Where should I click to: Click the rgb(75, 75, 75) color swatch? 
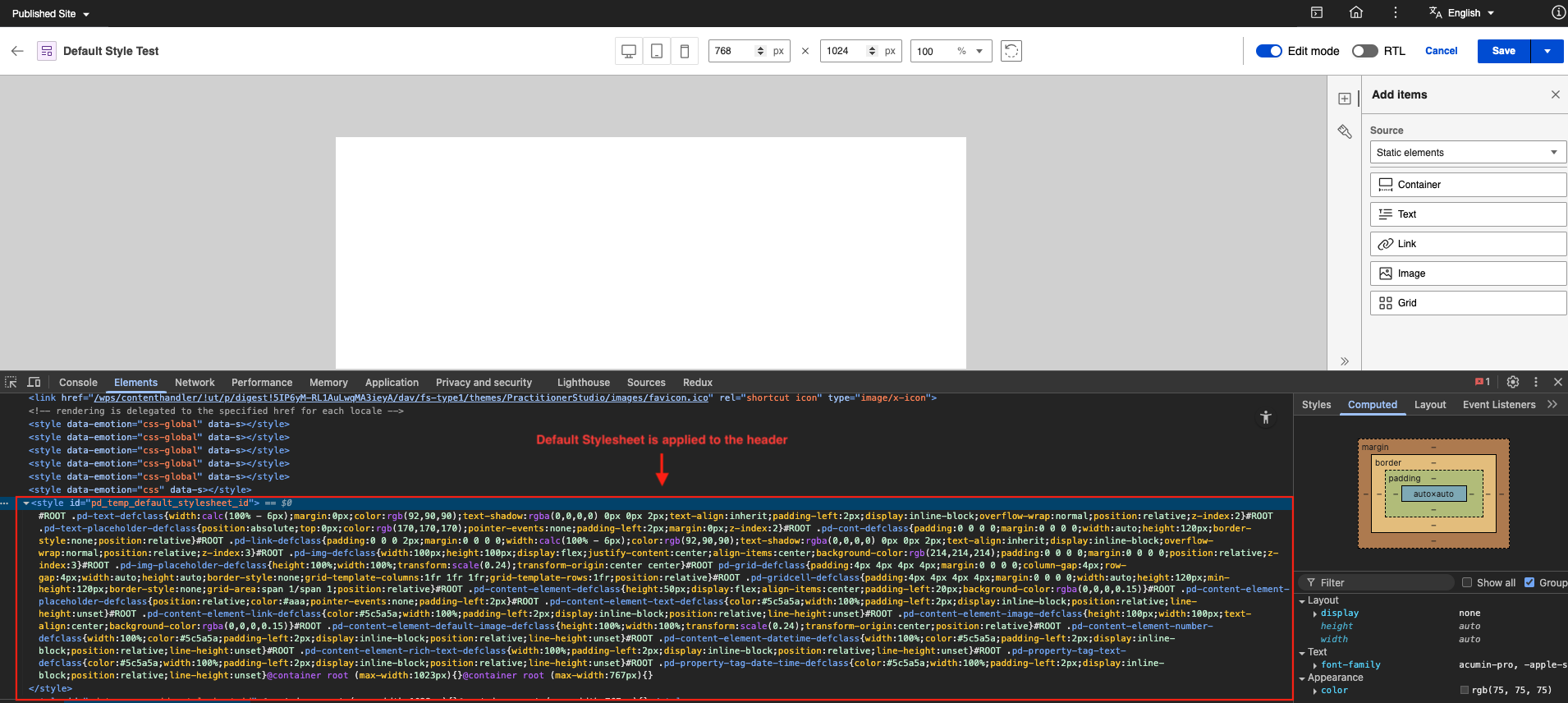[x=1465, y=690]
